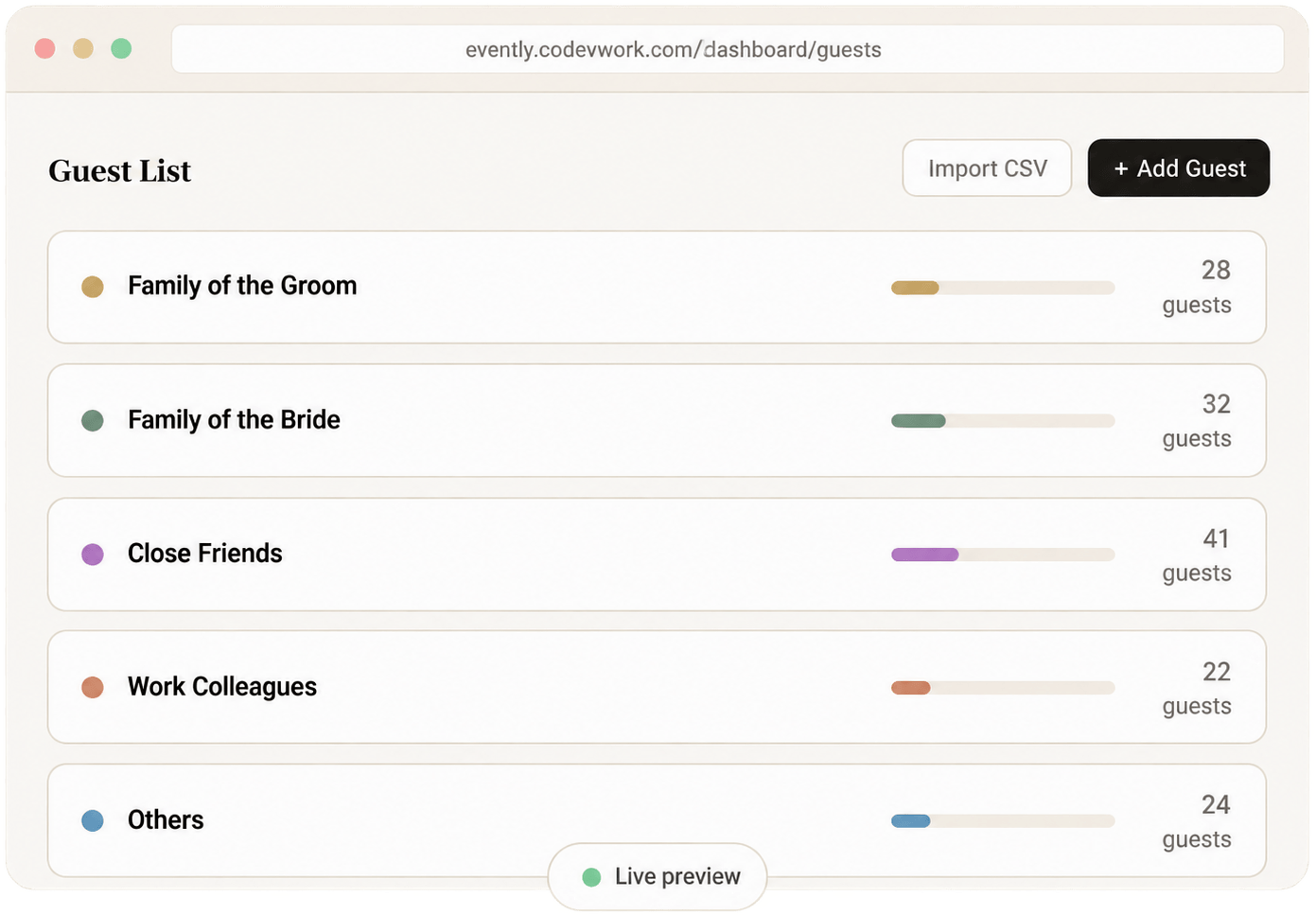Click the green window control dot
The height and width of the screenshot is (915, 1316).
[x=121, y=48]
